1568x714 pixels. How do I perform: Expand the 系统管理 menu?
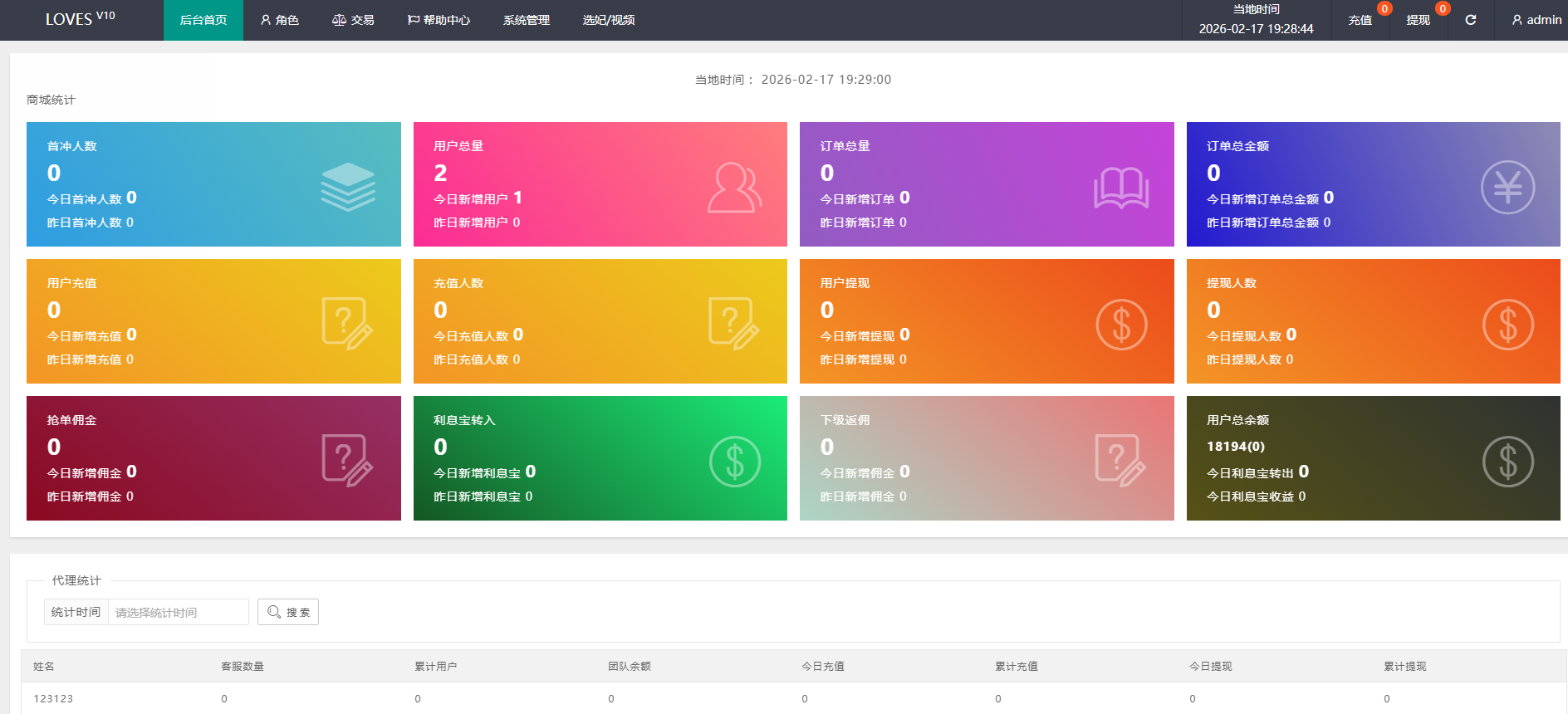(527, 20)
